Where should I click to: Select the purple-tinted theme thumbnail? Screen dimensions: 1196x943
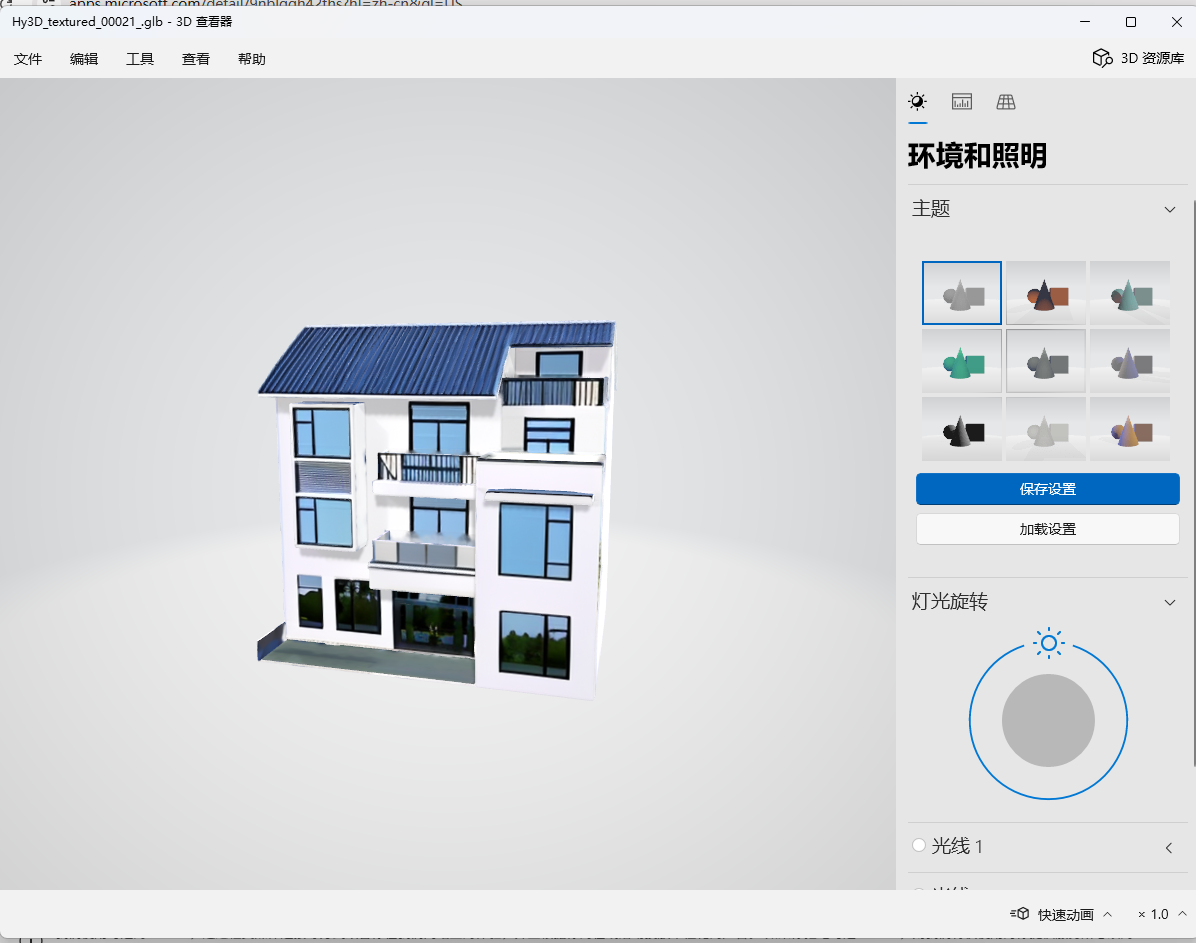coord(1130,361)
